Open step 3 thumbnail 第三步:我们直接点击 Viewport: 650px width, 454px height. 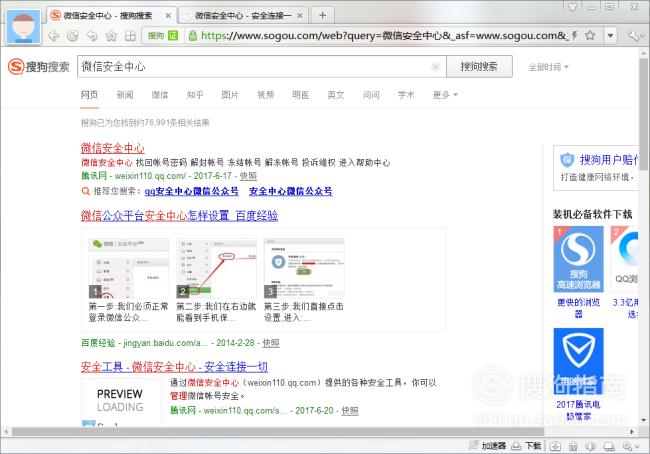coord(304,268)
